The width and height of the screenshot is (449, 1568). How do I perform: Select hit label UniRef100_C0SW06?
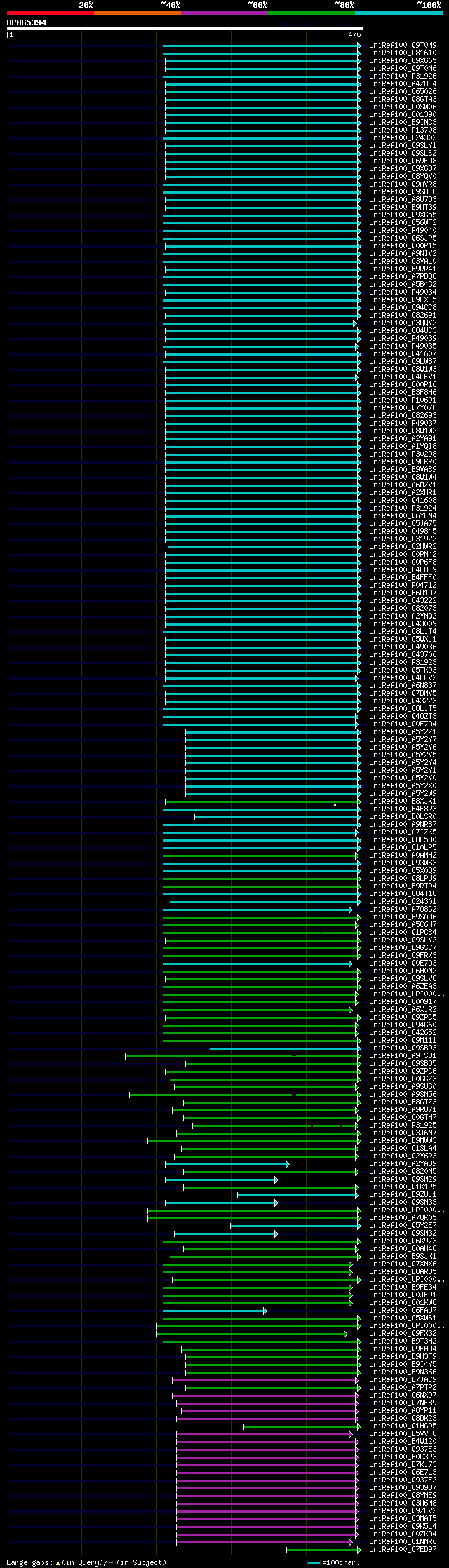coord(403,107)
